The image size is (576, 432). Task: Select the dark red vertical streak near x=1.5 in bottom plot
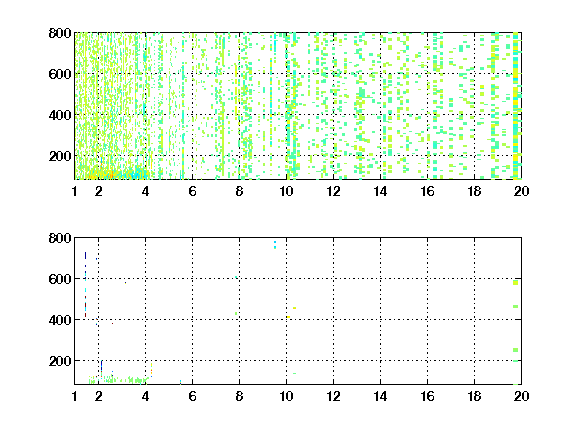pos(85,307)
